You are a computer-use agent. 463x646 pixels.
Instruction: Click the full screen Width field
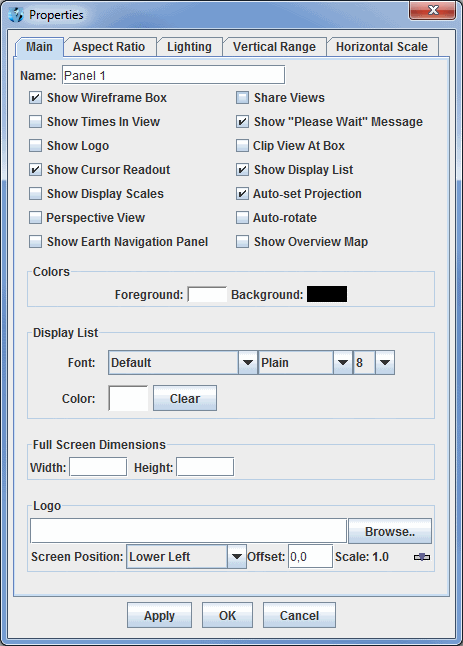click(x=98, y=467)
